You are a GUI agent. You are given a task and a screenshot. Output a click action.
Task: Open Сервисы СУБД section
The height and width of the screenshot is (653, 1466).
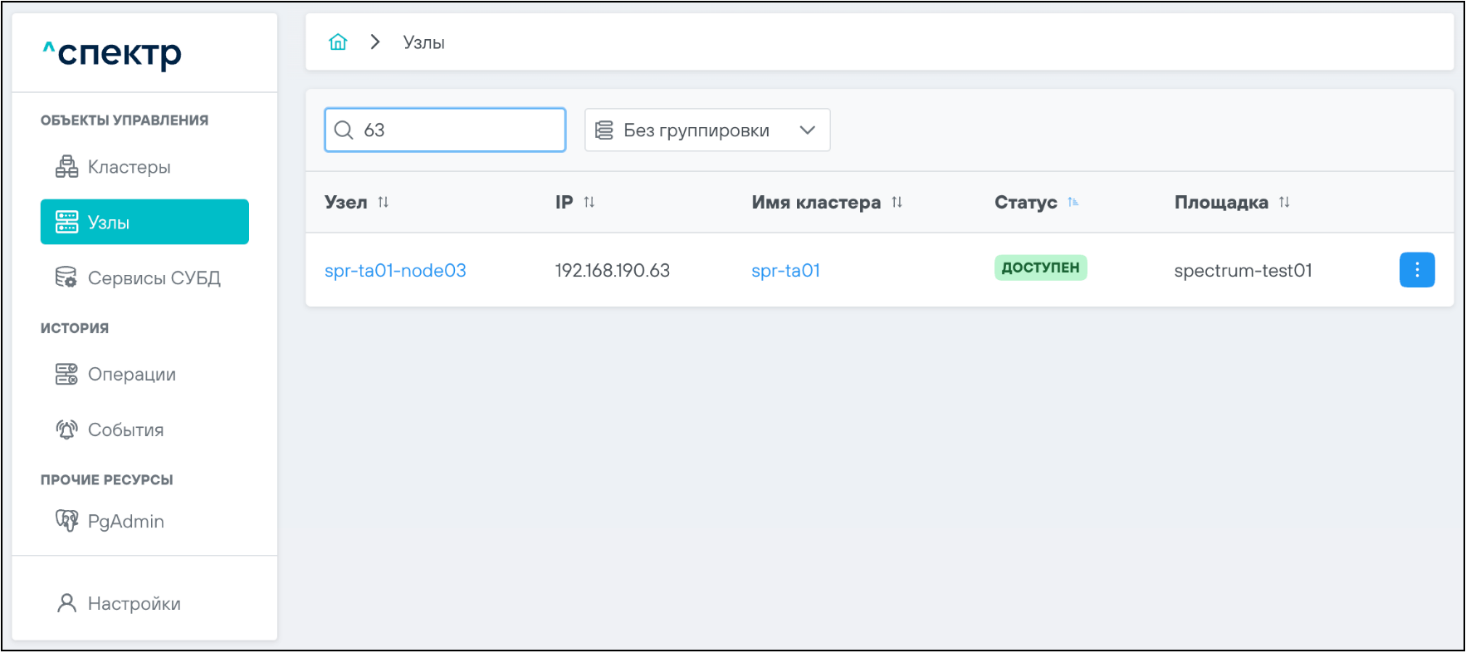(153, 278)
